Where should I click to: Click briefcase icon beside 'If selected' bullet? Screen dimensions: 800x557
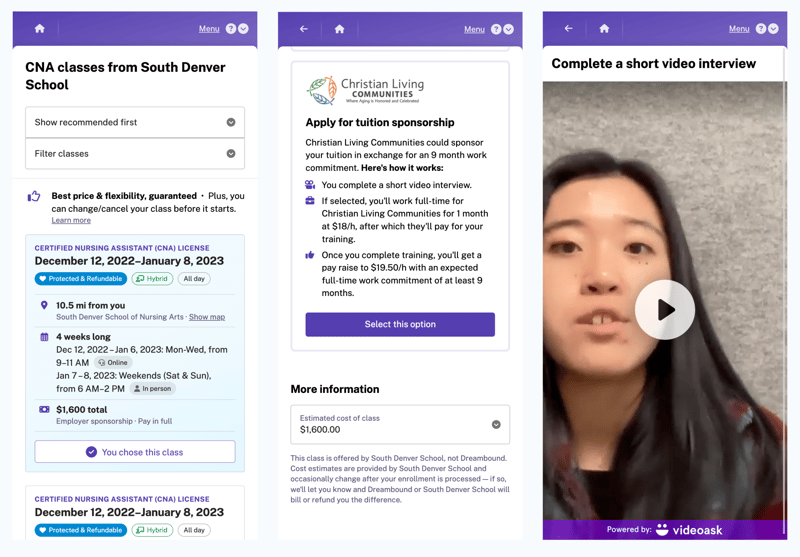coord(310,200)
